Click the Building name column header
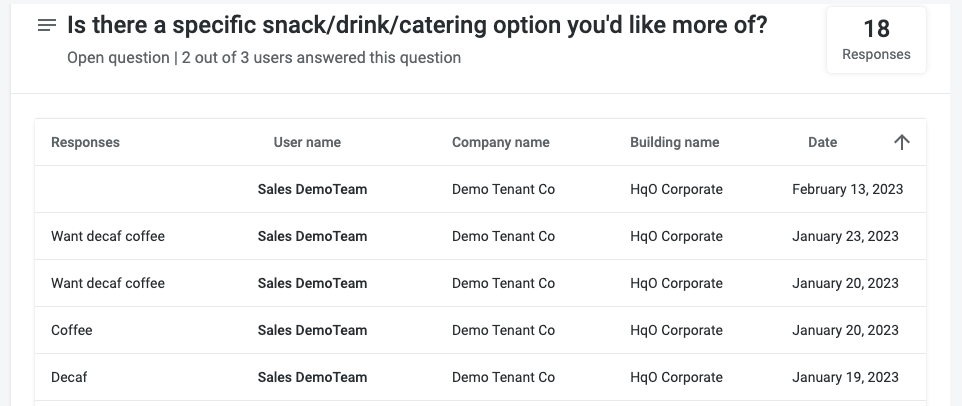The image size is (962, 406). [674, 142]
